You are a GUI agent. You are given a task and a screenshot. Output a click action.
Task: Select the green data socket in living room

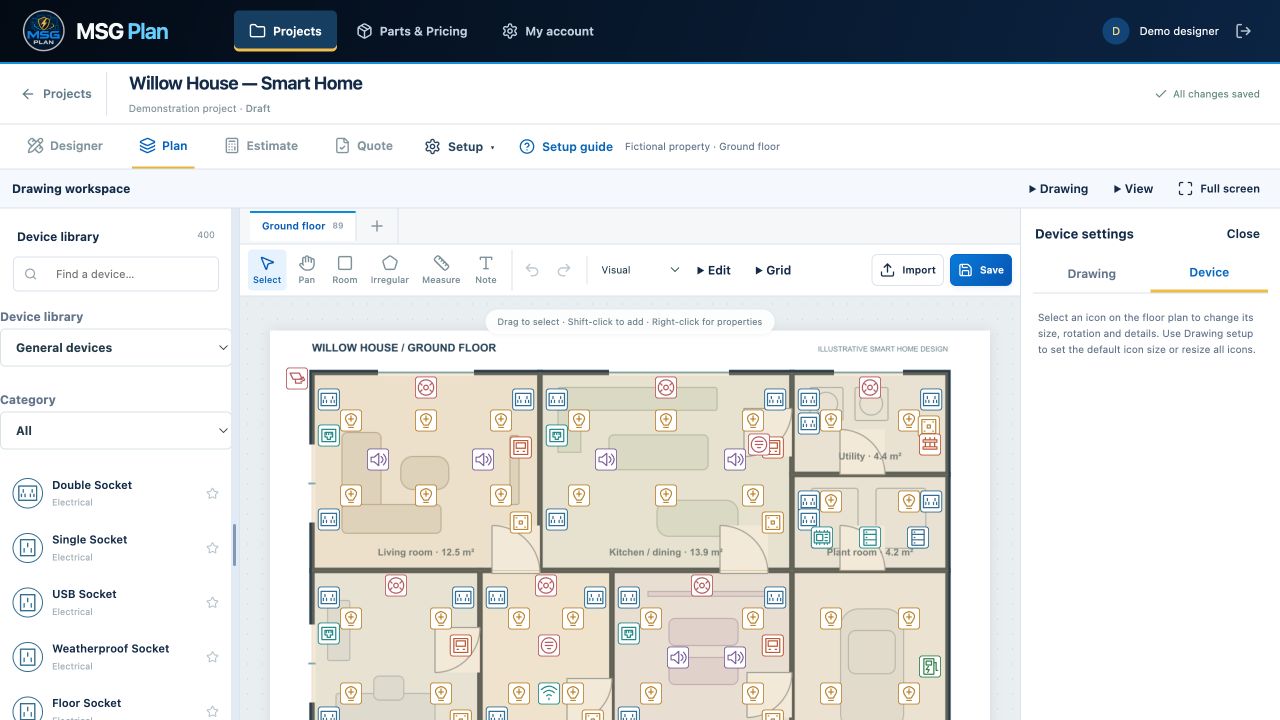click(329, 435)
